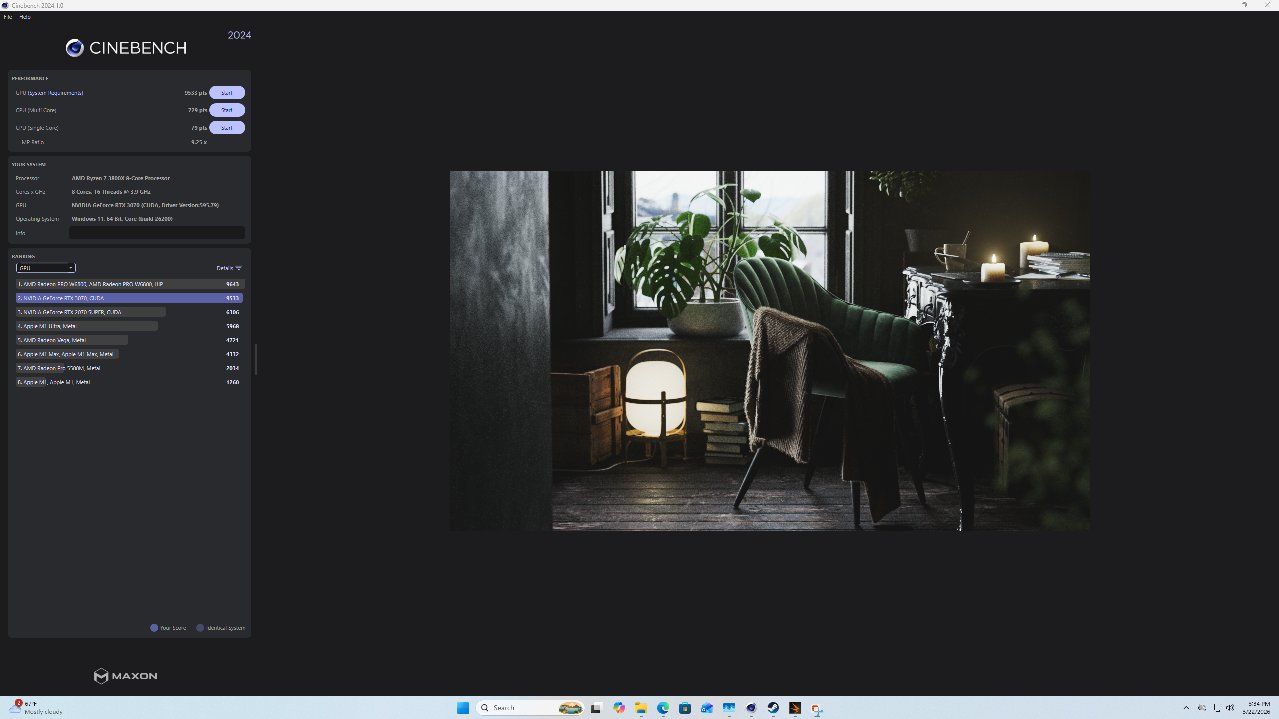Start the GPU benchmark test
This screenshot has width=1279, height=719.
226,93
